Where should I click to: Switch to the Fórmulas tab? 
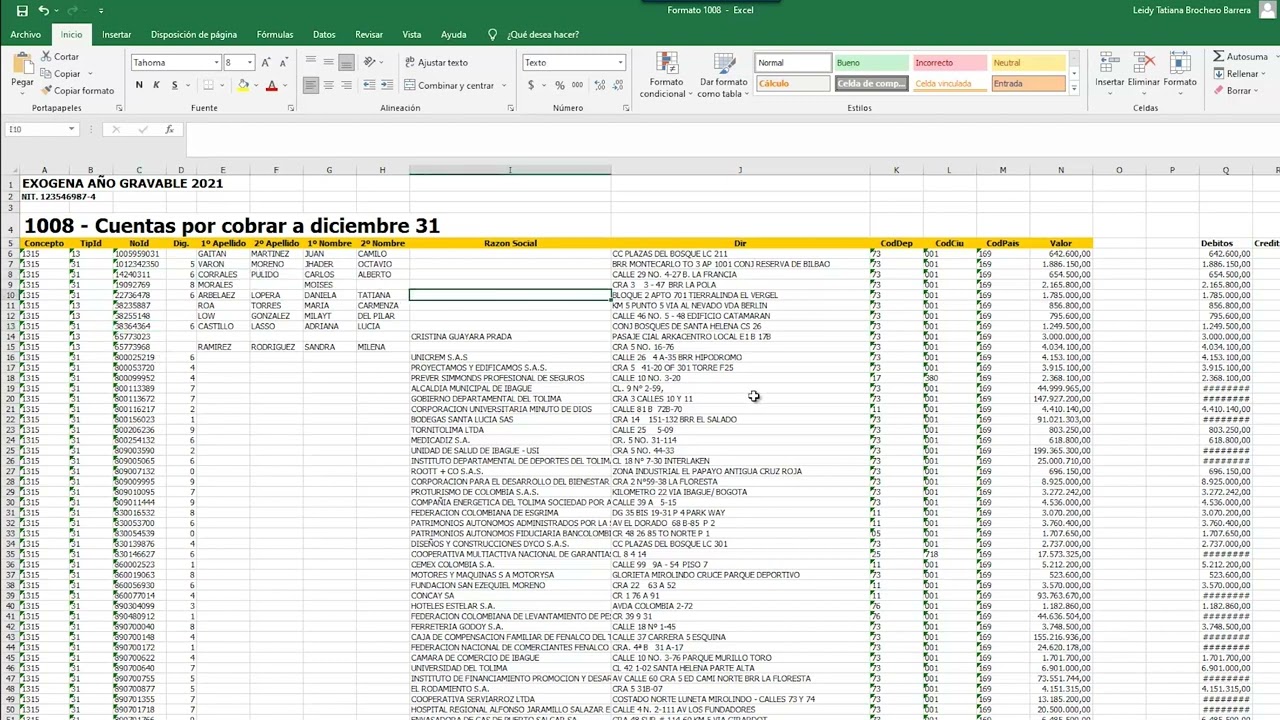pyautogui.click(x=275, y=34)
